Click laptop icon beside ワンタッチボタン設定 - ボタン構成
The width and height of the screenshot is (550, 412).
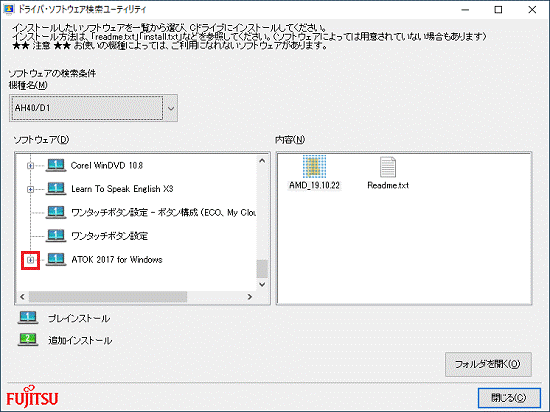pyautogui.click(x=56, y=212)
